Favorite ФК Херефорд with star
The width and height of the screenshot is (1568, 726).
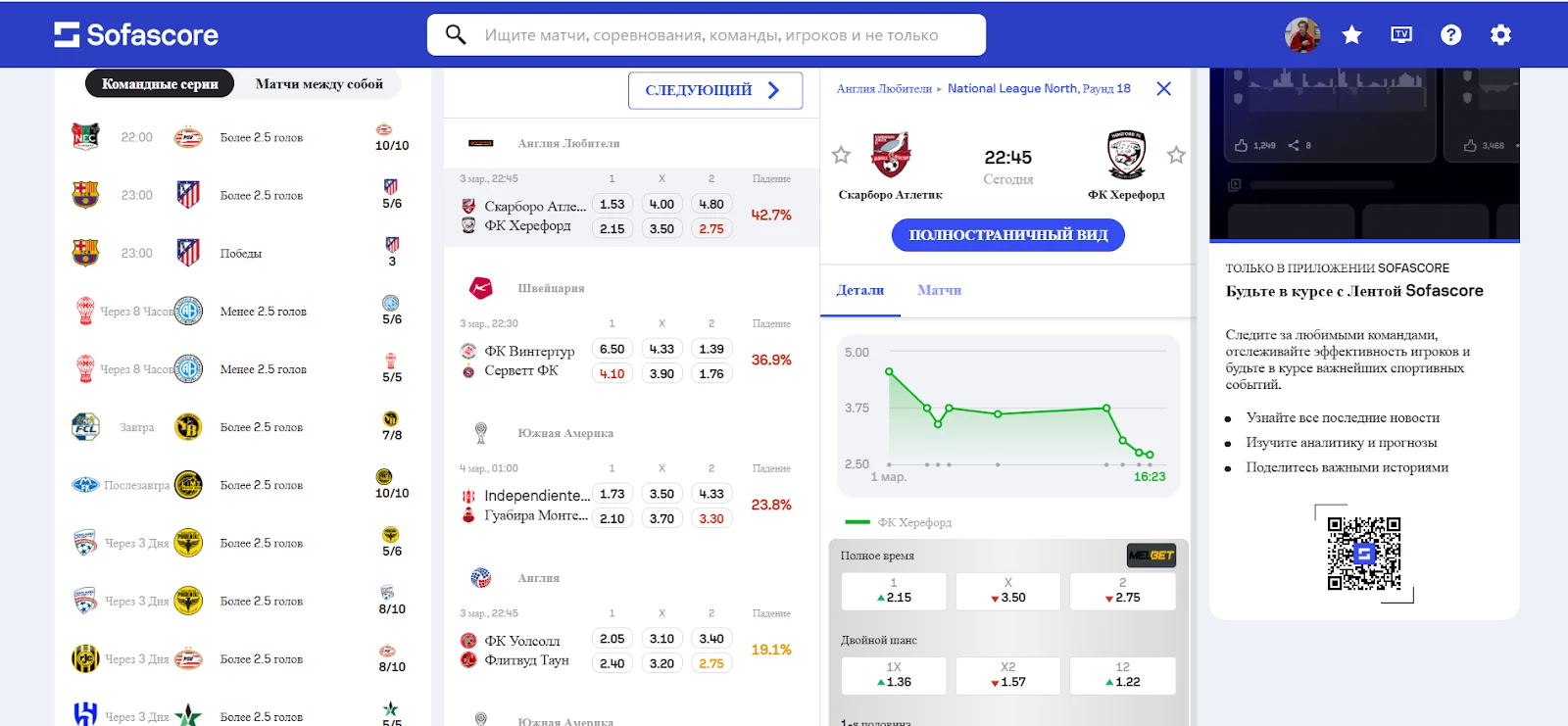pyautogui.click(x=1176, y=155)
